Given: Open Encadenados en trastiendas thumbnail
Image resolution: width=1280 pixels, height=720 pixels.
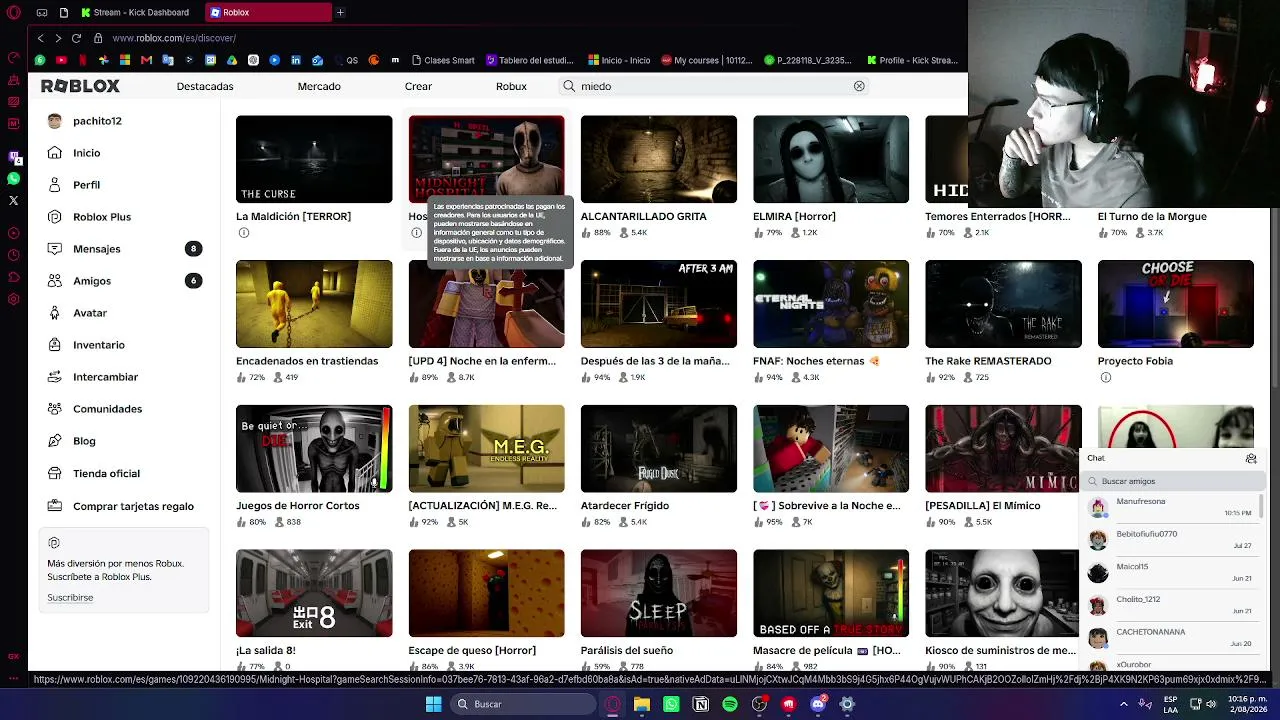Looking at the screenshot, I should tap(314, 304).
